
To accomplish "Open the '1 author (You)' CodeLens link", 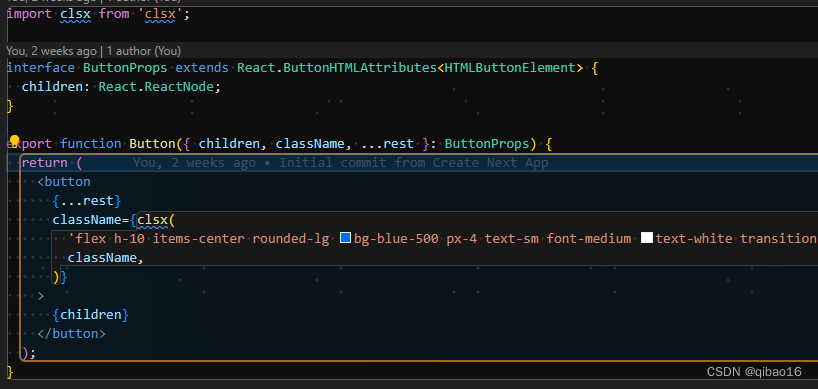I will [x=144, y=51].
